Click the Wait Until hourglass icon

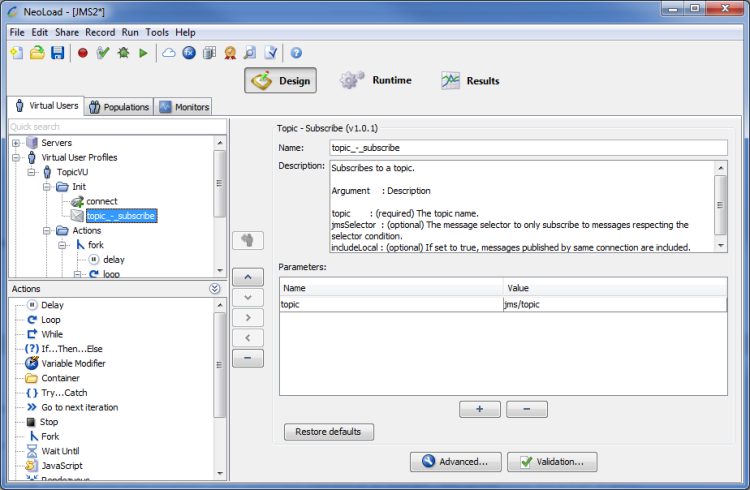[x=32, y=451]
